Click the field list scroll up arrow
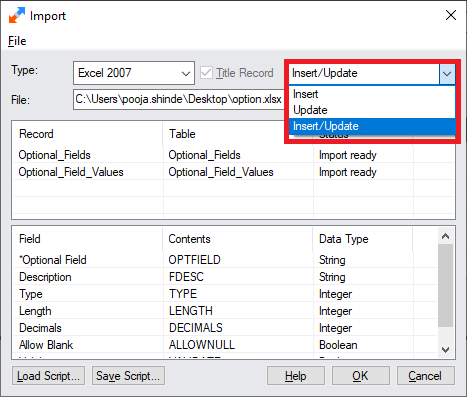 [x=445, y=236]
